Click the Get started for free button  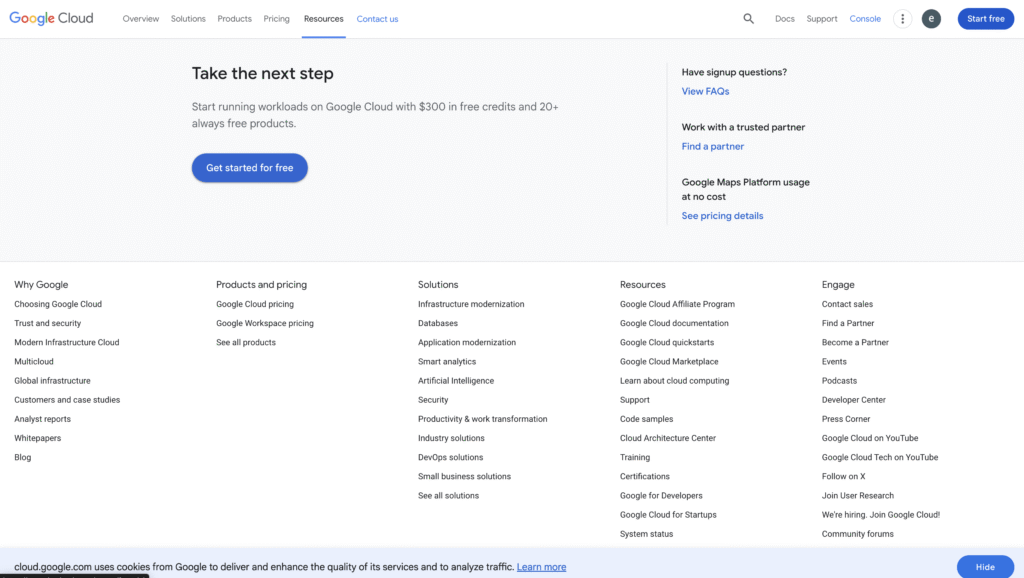tap(250, 168)
